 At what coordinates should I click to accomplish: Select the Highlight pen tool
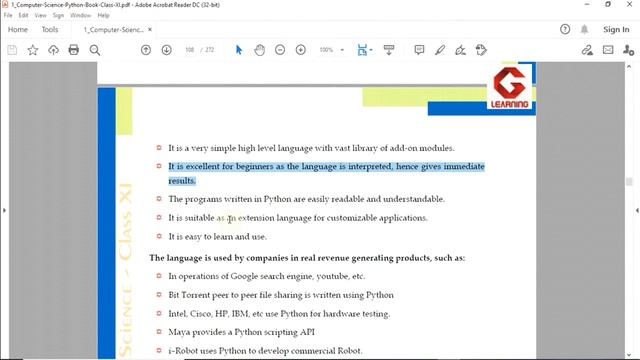[x=440, y=50]
